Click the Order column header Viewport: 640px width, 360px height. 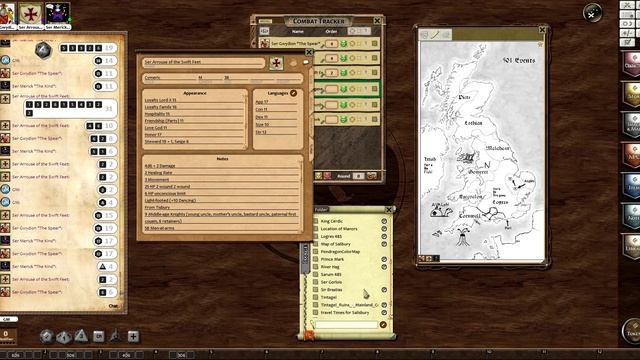pos(331,31)
